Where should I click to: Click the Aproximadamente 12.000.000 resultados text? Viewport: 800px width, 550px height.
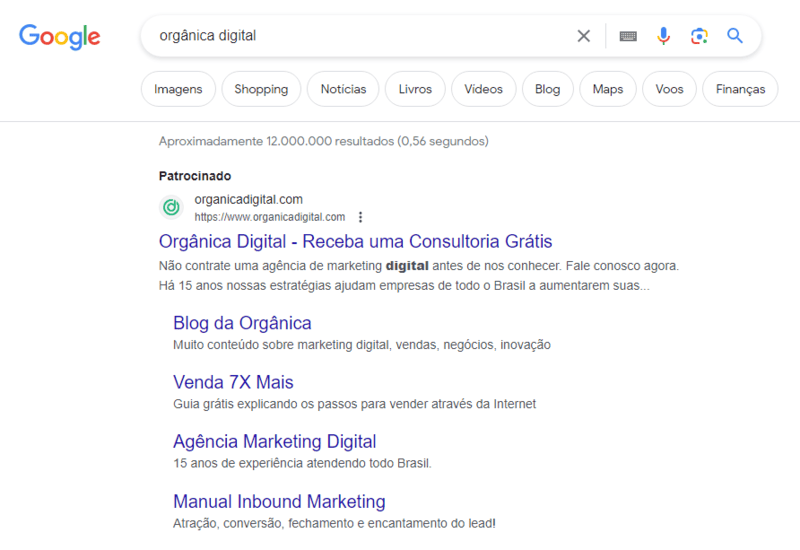click(323, 141)
